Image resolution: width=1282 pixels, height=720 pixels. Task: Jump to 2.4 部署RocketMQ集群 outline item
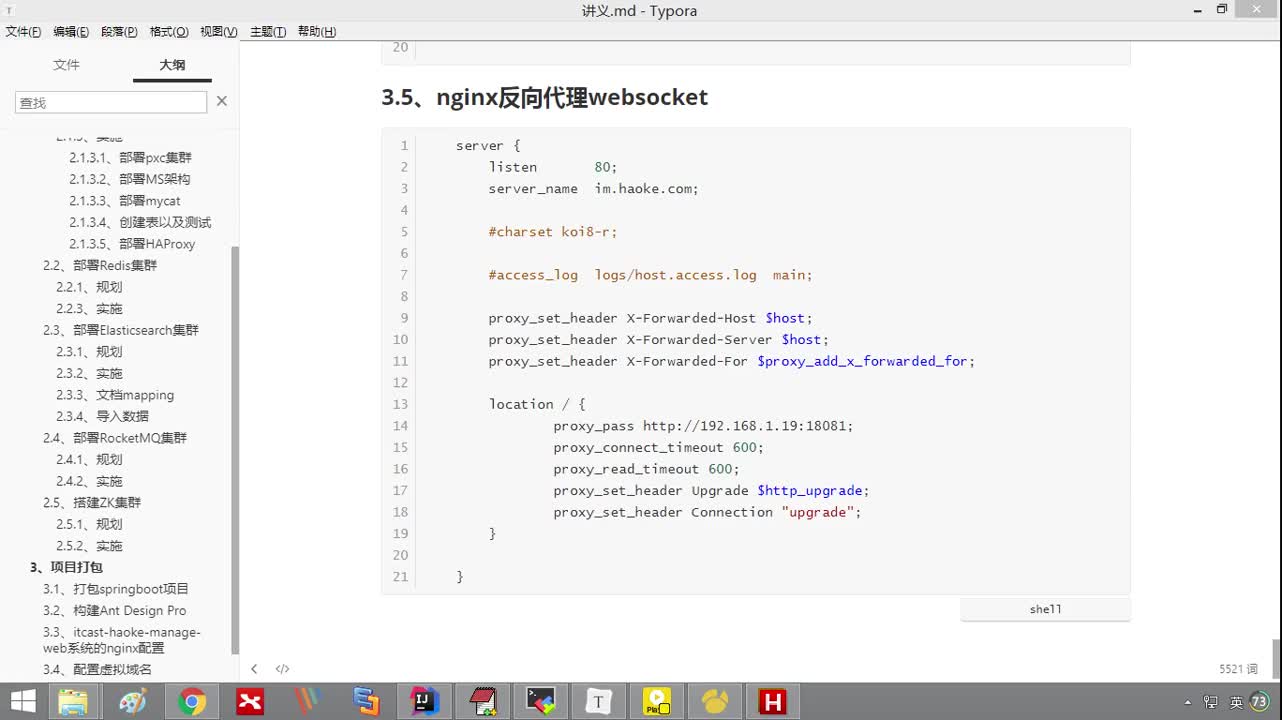[115, 438]
